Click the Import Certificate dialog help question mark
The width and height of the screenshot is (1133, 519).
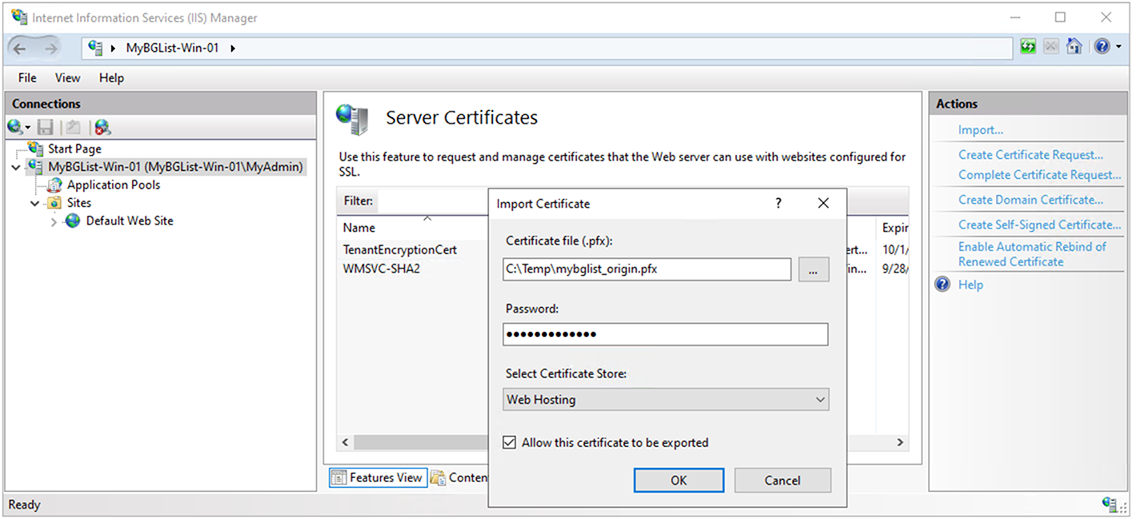pos(778,204)
